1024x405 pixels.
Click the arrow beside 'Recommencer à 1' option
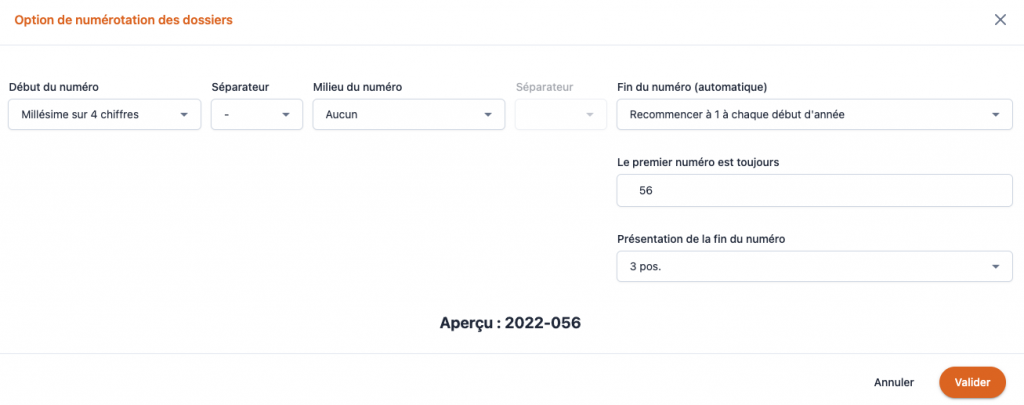[x=995, y=115]
